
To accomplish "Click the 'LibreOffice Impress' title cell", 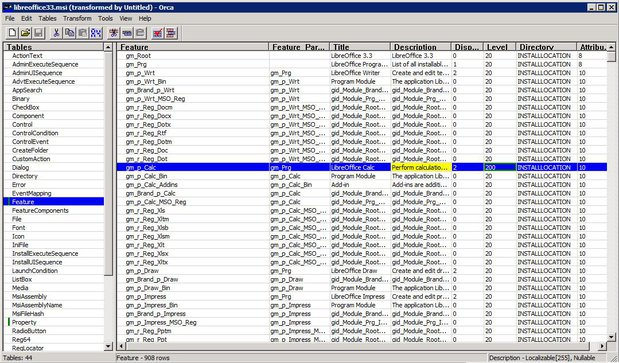I will point(360,297).
